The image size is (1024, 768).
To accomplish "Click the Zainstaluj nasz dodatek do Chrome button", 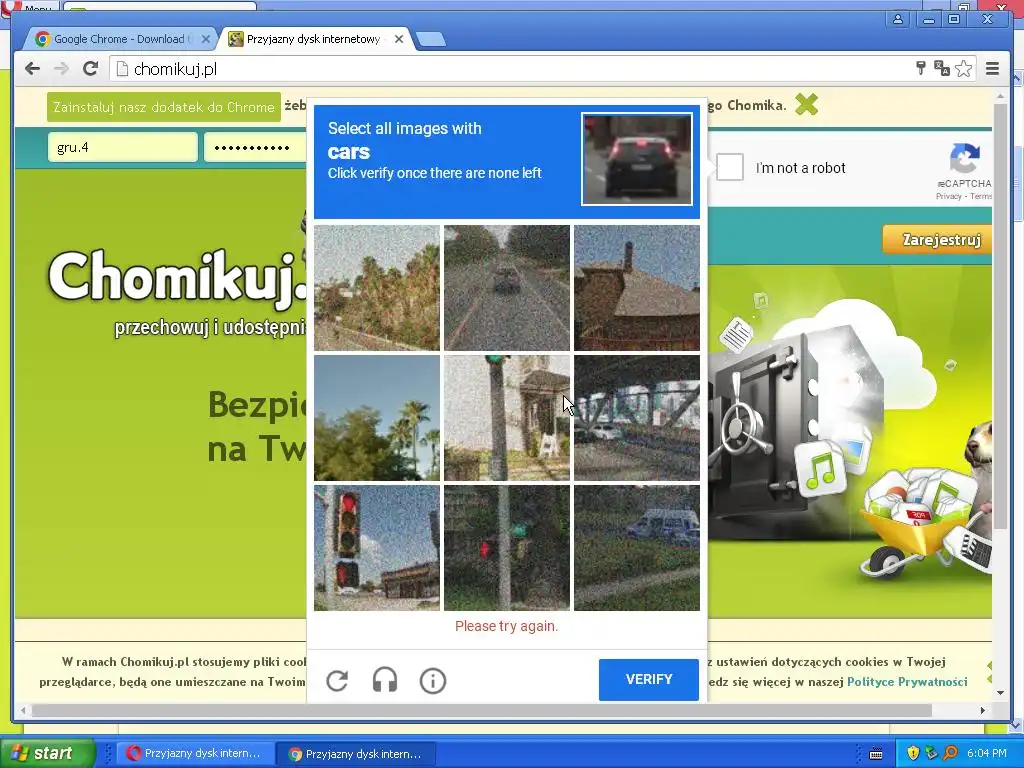I will (164, 107).
